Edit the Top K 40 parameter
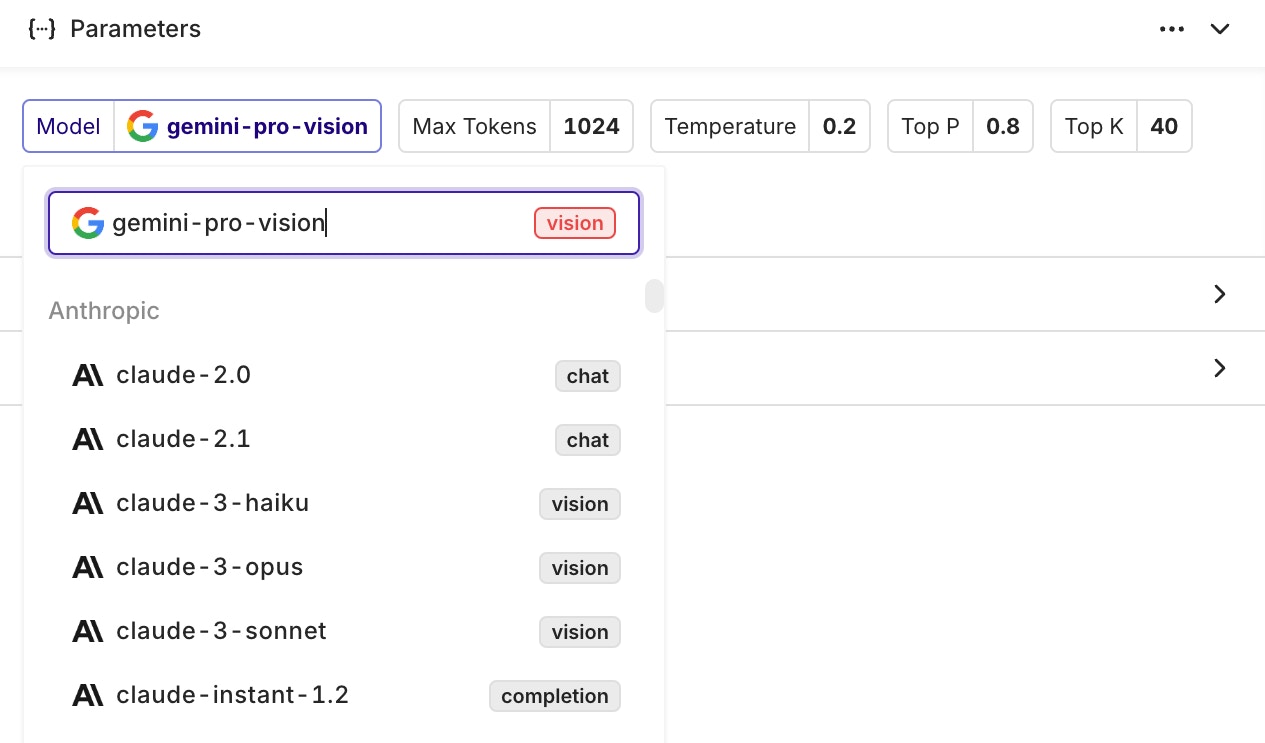 point(1121,126)
